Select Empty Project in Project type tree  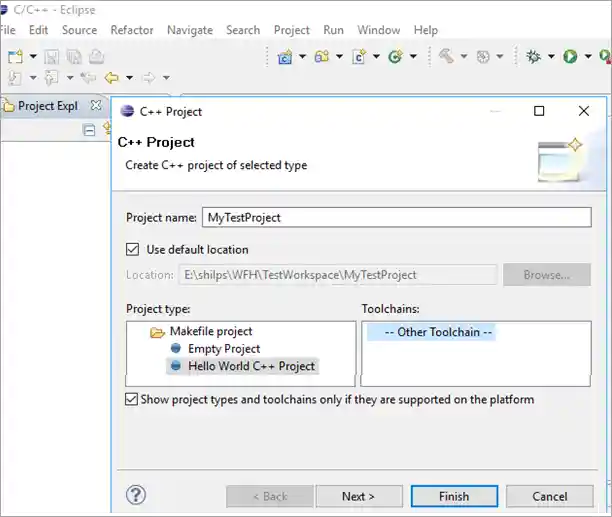(x=224, y=348)
